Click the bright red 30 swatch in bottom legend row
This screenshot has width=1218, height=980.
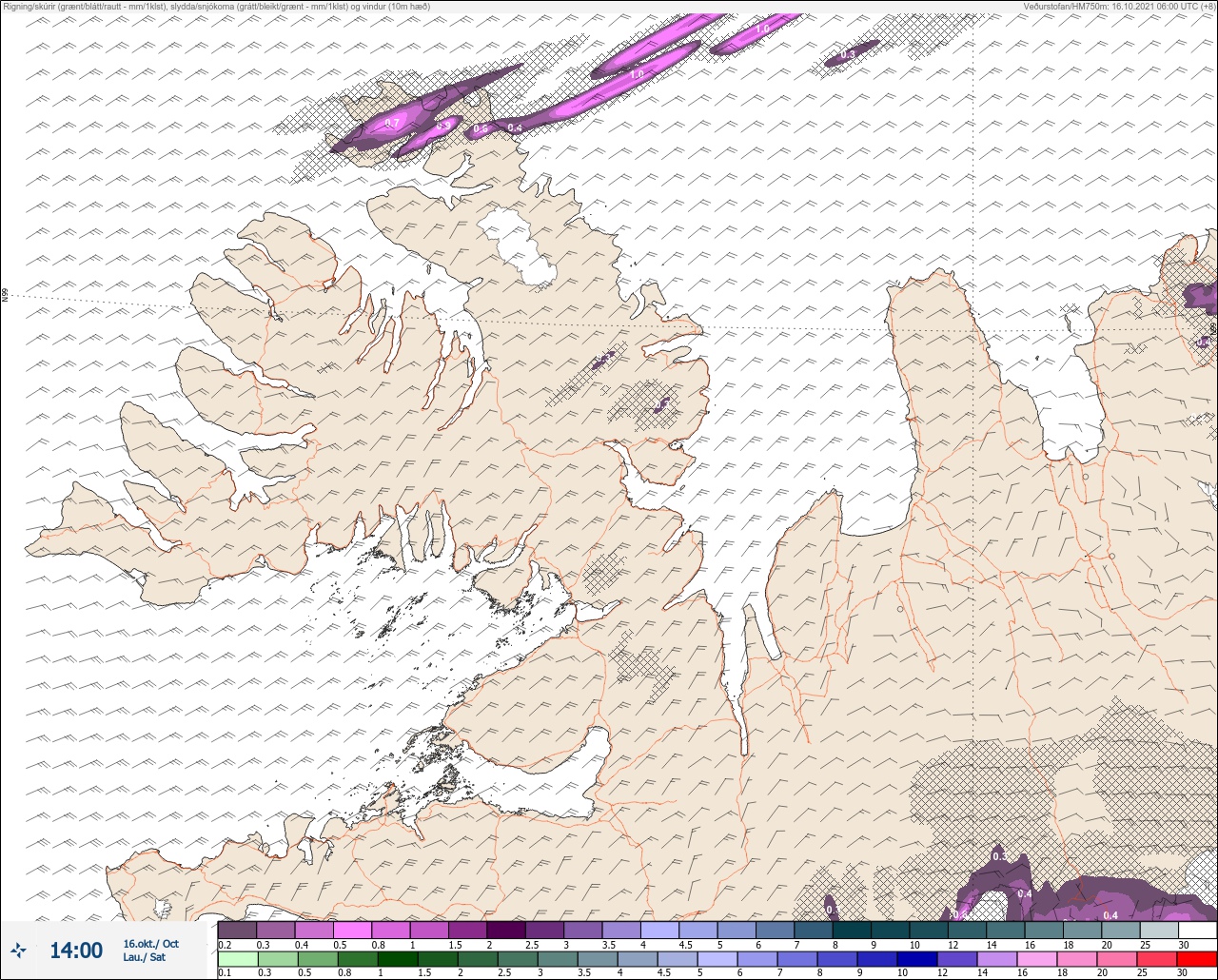point(1197,958)
